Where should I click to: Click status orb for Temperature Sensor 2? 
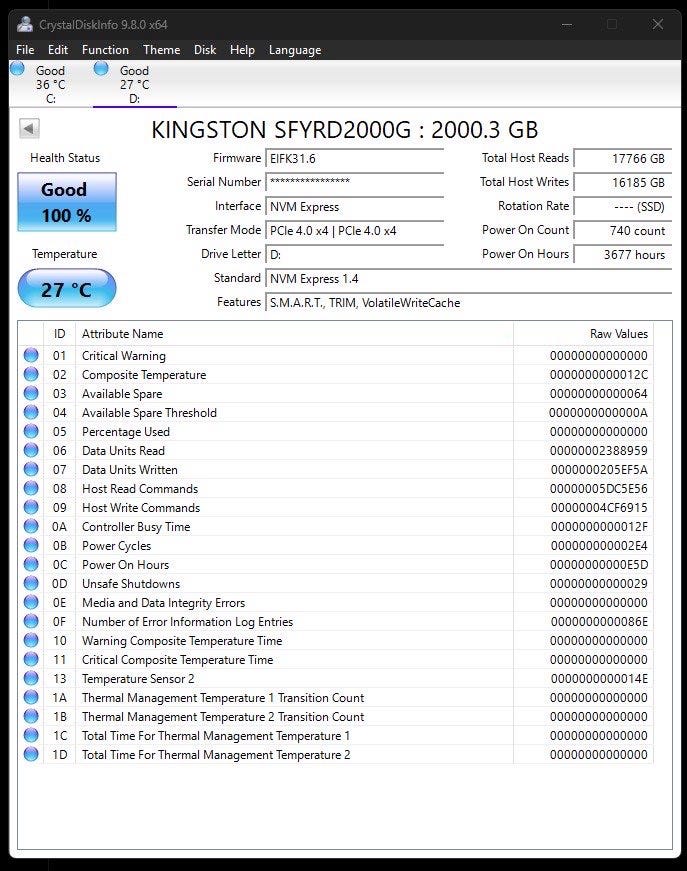(31, 678)
